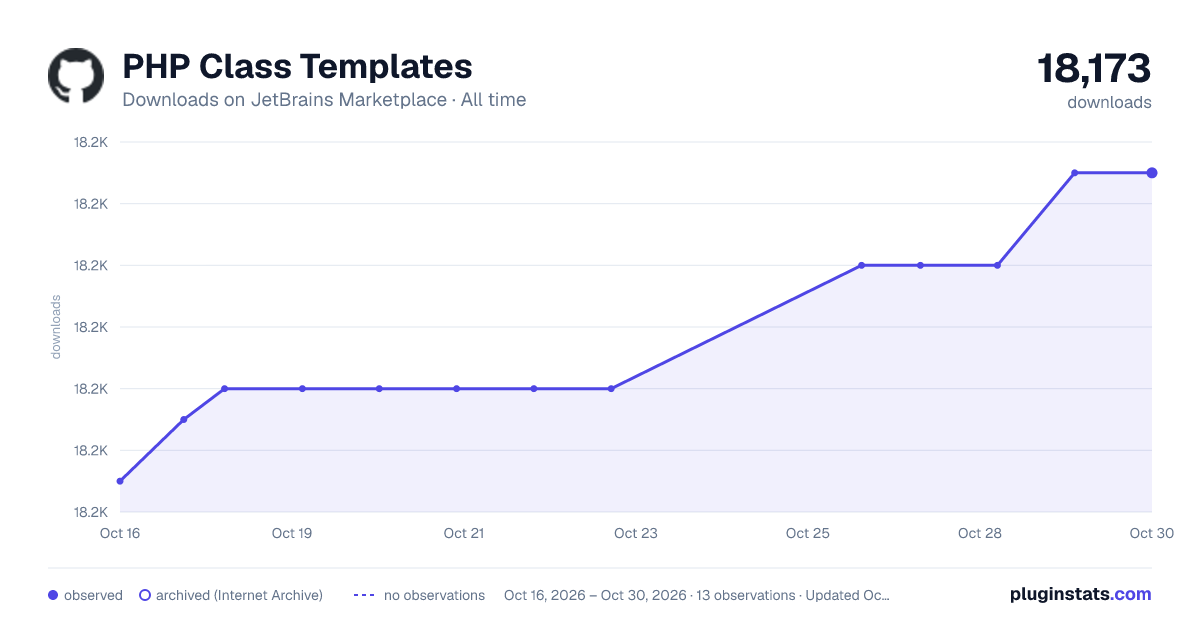This screenshot has height=630, width=1200.
Task: Click the date range observations footer text
Action: point(697,595)
